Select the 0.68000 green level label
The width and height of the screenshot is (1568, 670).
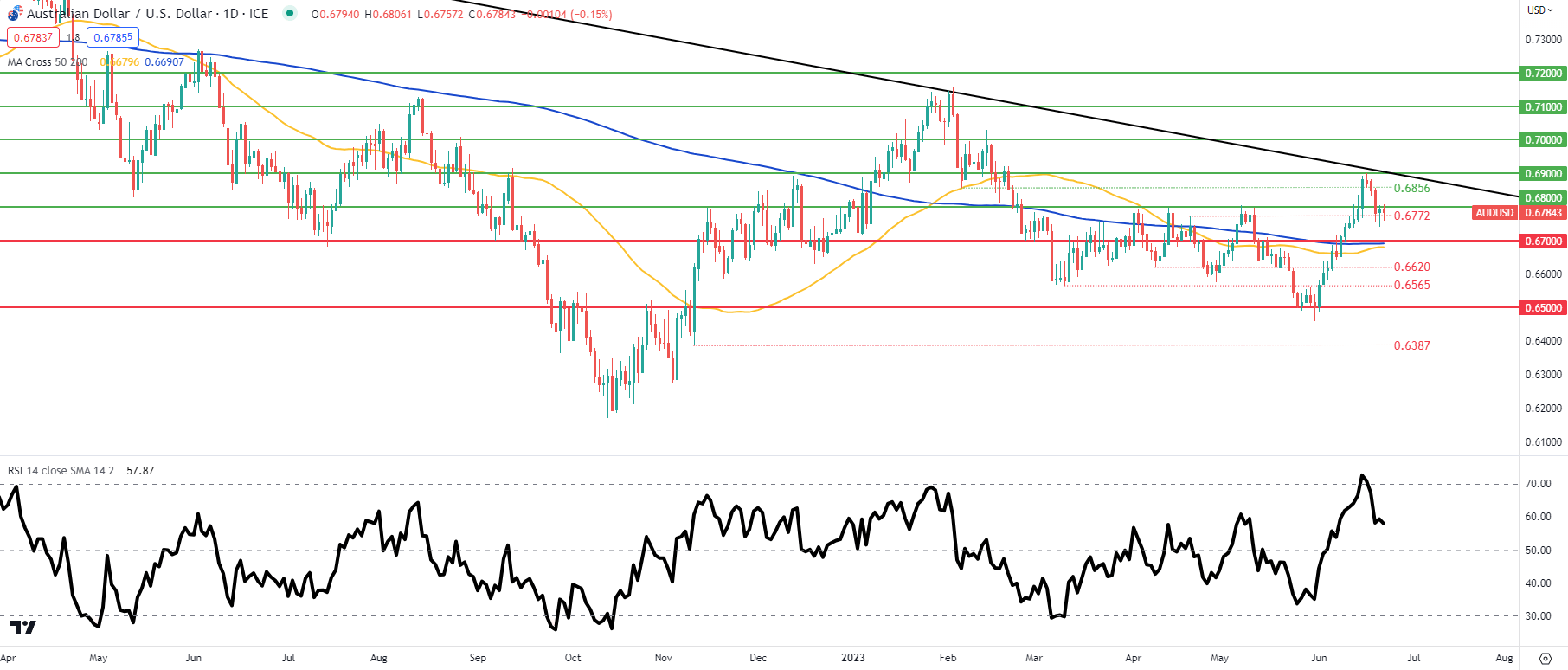coord(1544,198)
